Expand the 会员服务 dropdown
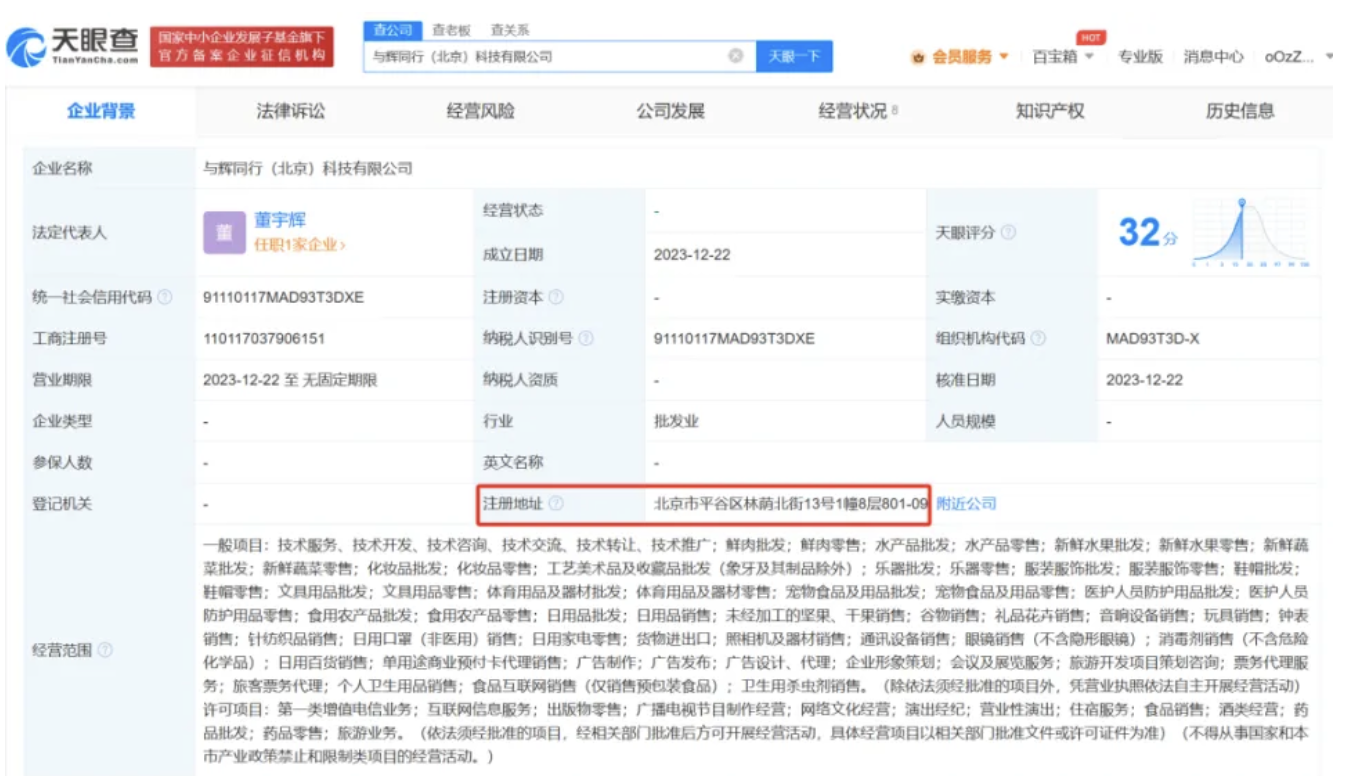The height and width of the screenshot is (776, 1354). (x=960, y=57)
